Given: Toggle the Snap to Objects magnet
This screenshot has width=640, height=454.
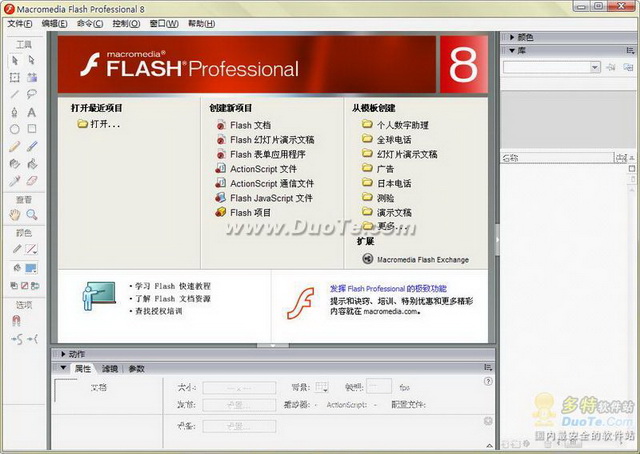Looking at the screenshot, I should pyautogui.click(x=15, y=321).
